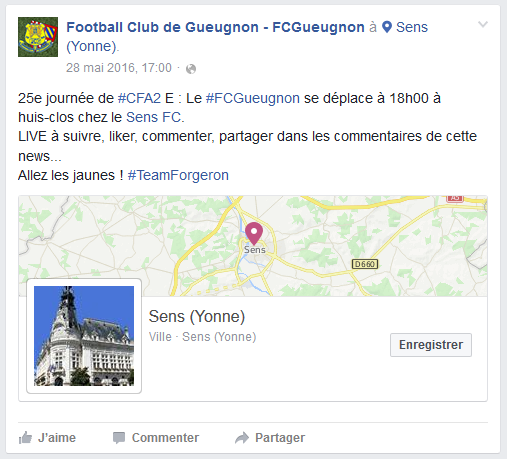507x459 pixels.
Task: Click the Partager arrow icon
Action: pos(242,438)
